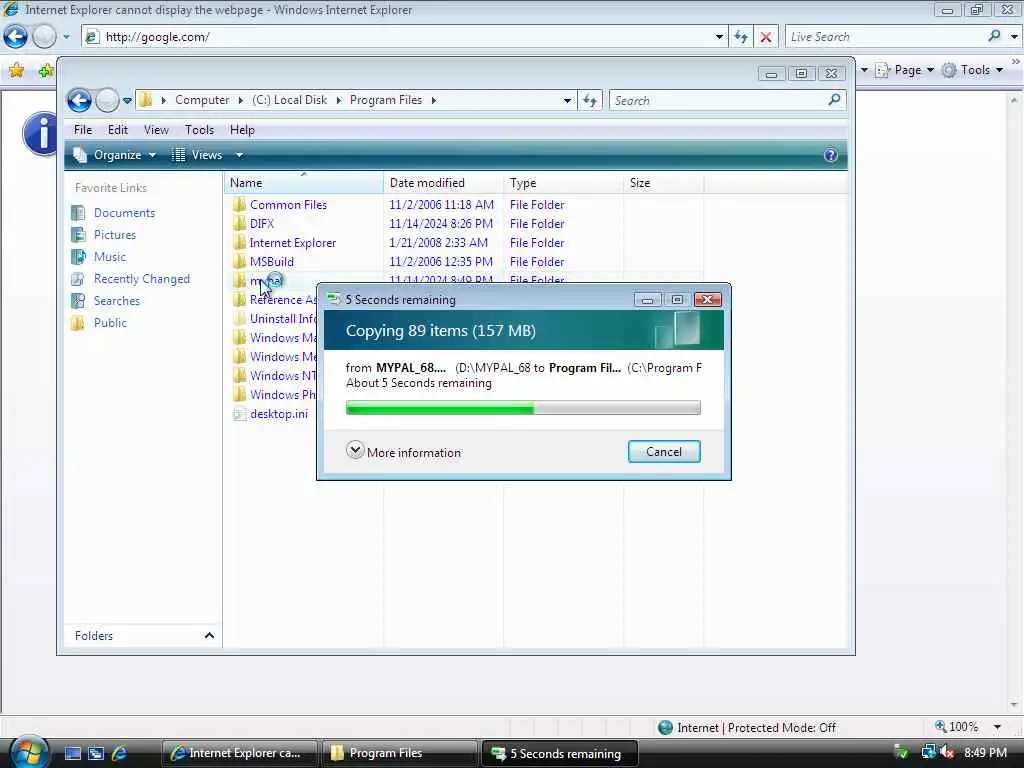Click the 5 Seconds remaining taskbar button
1024x768 pixels.
[560, 753]
